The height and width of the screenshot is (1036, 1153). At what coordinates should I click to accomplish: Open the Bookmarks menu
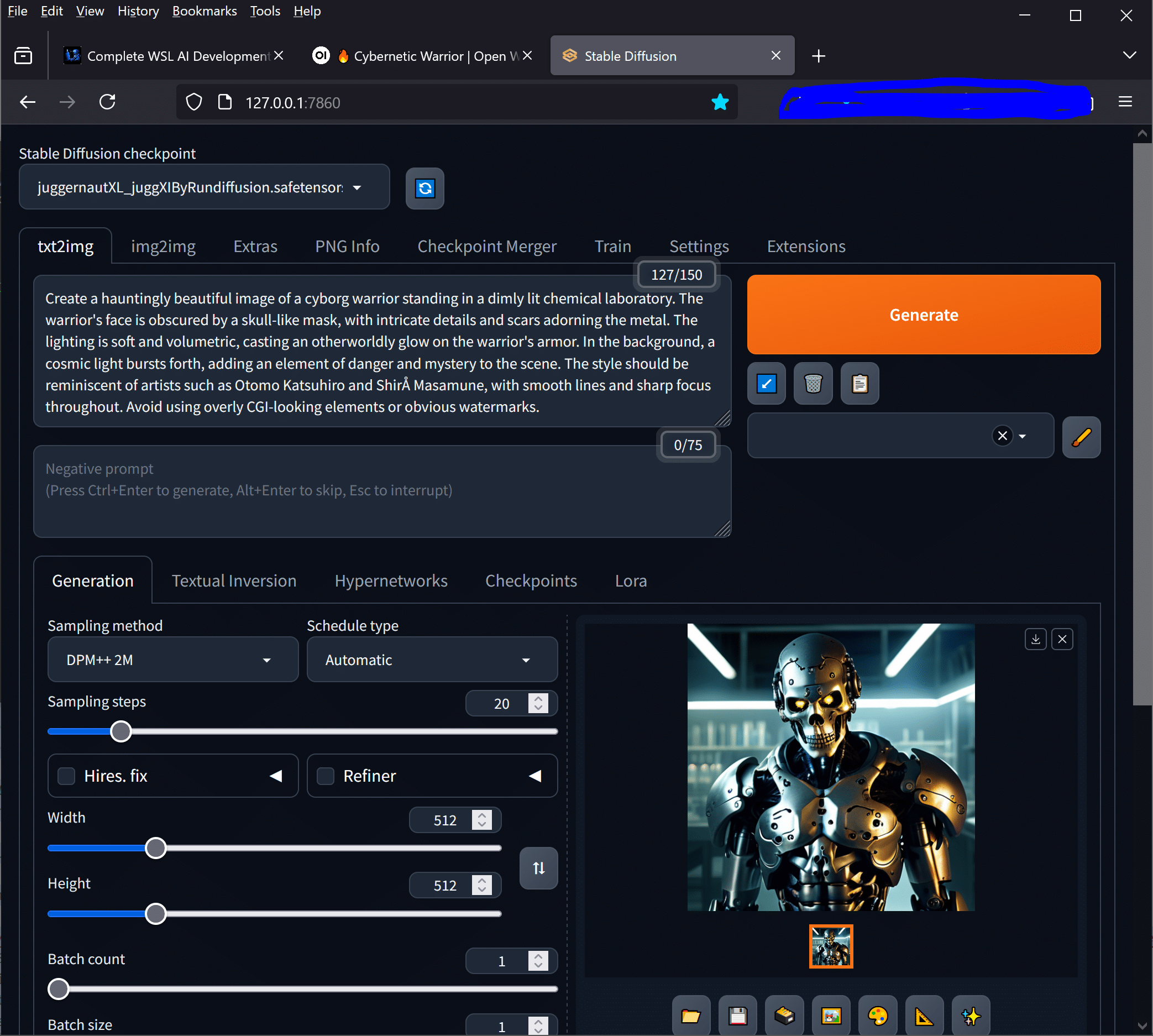click(205, 11)
